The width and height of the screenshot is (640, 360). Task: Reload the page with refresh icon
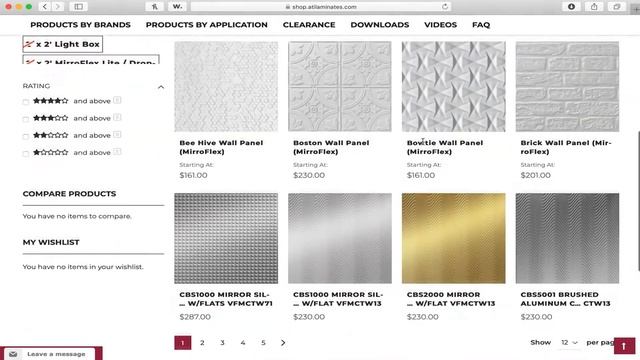tap(445, 7)
